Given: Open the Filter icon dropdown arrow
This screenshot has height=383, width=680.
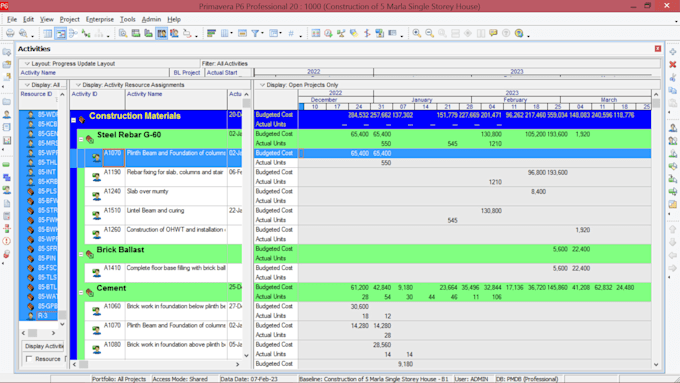Looking at the screenshot, I should (x=262, y=34).
